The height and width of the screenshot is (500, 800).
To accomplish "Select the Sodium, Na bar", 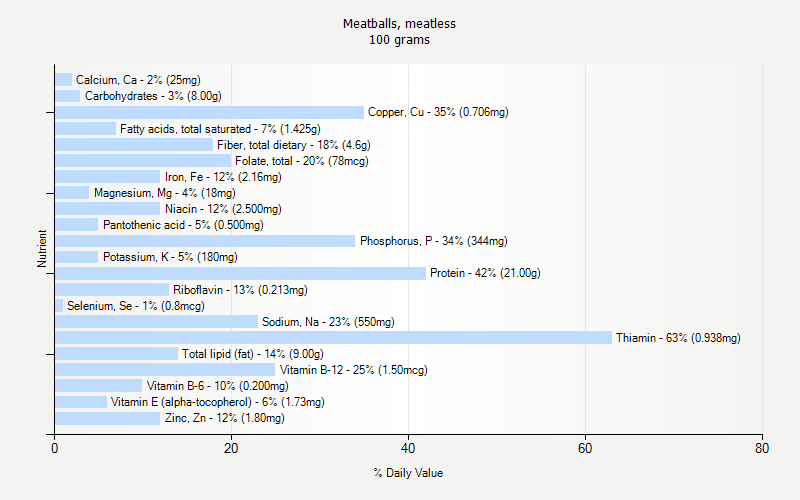I will point(156,322).
